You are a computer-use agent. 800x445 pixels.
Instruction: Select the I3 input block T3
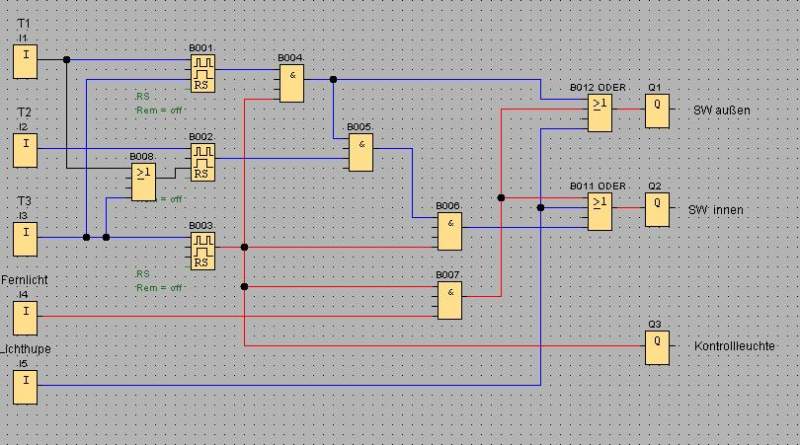(x=26, y=239)
